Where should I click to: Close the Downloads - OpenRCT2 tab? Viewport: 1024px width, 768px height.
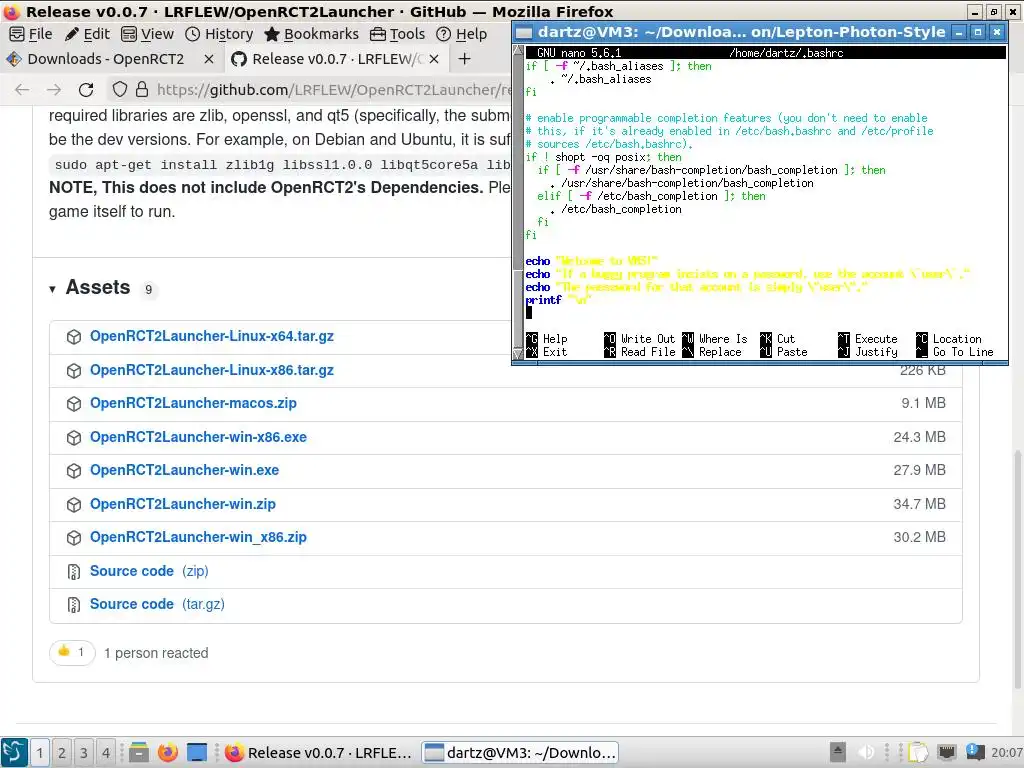(209, 59)
